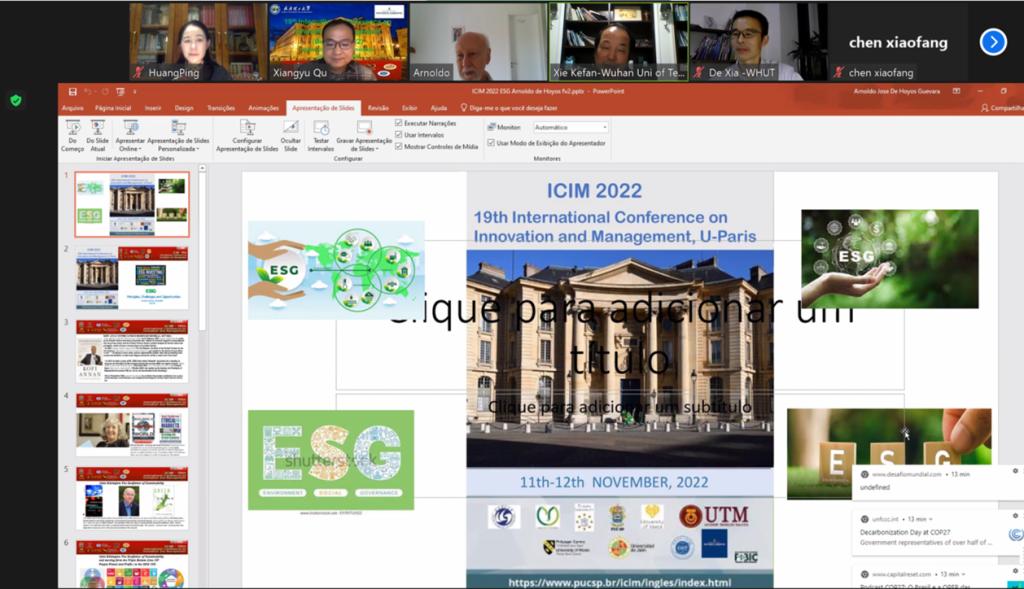Open the Arquivo menu tab
1024x589 pixels.
tap(73, 108)
